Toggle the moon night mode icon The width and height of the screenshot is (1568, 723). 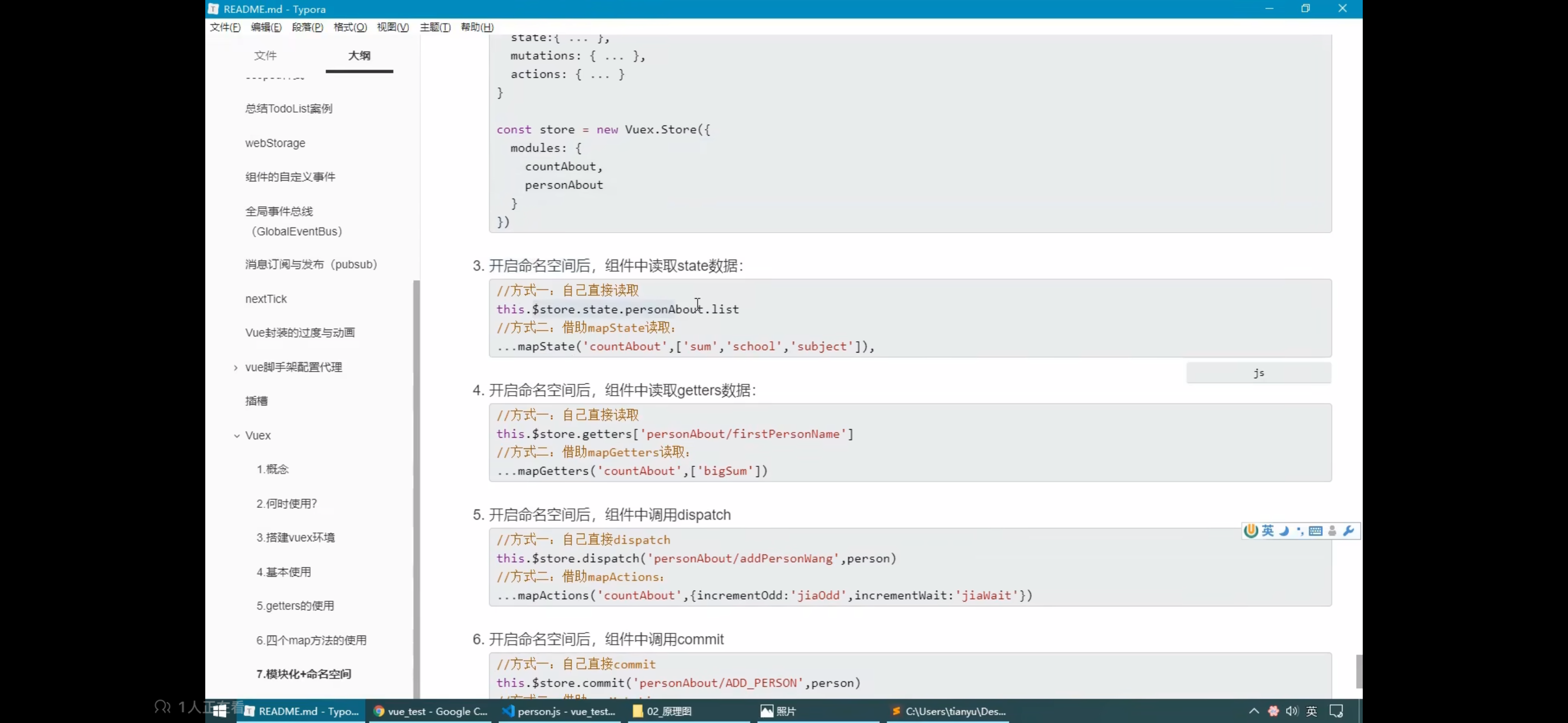[x=1284, y=531]
